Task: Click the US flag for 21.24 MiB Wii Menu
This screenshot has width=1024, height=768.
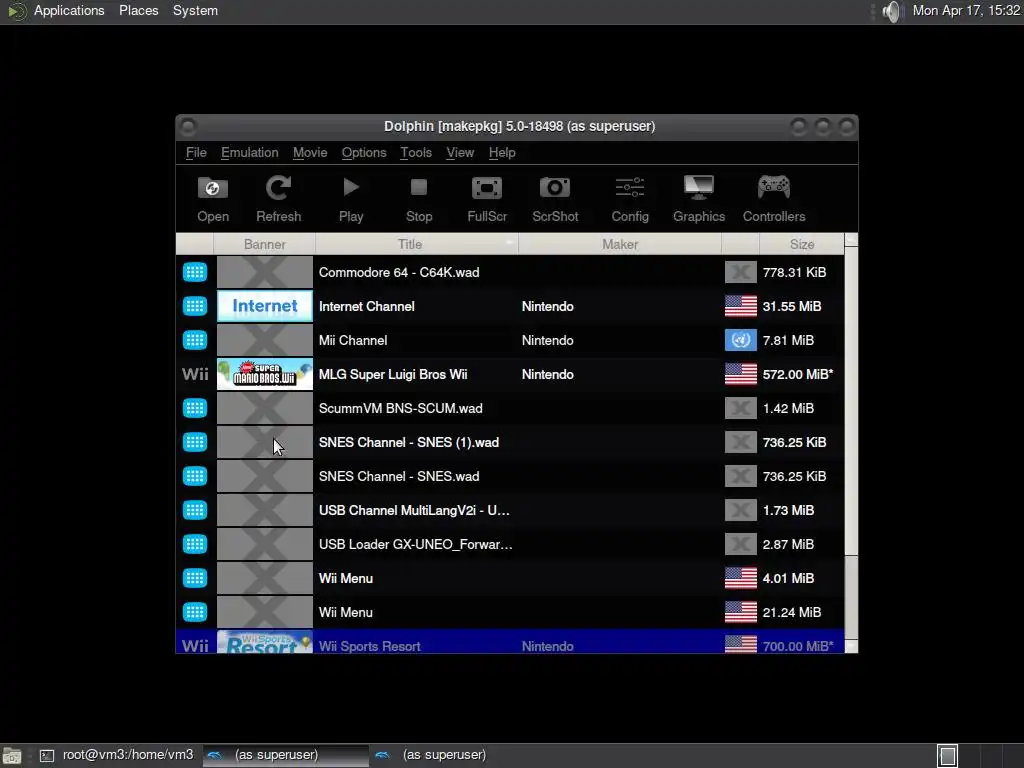Action: point(741,612)
